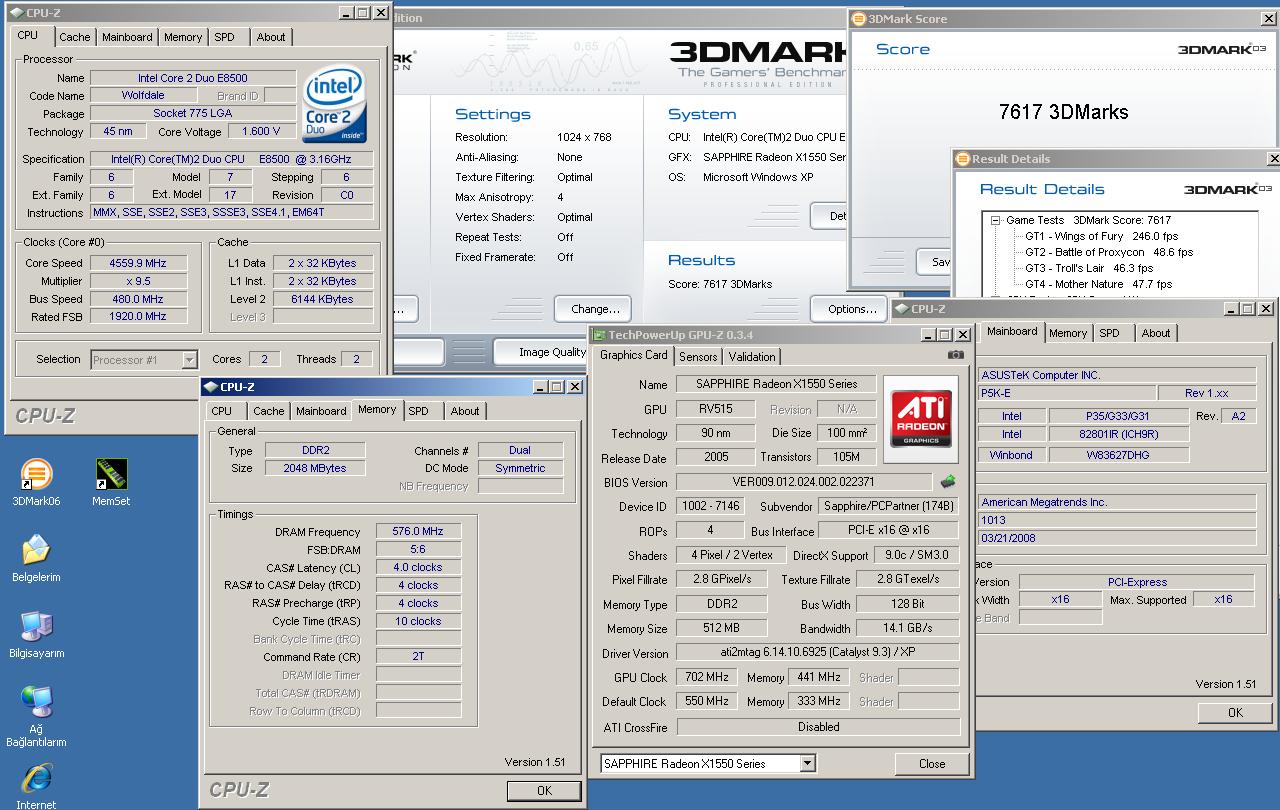Click the DRAM Frequency 576.0 MHz field
This screenshot has height=810, width=1280.
tap(418, 531)
